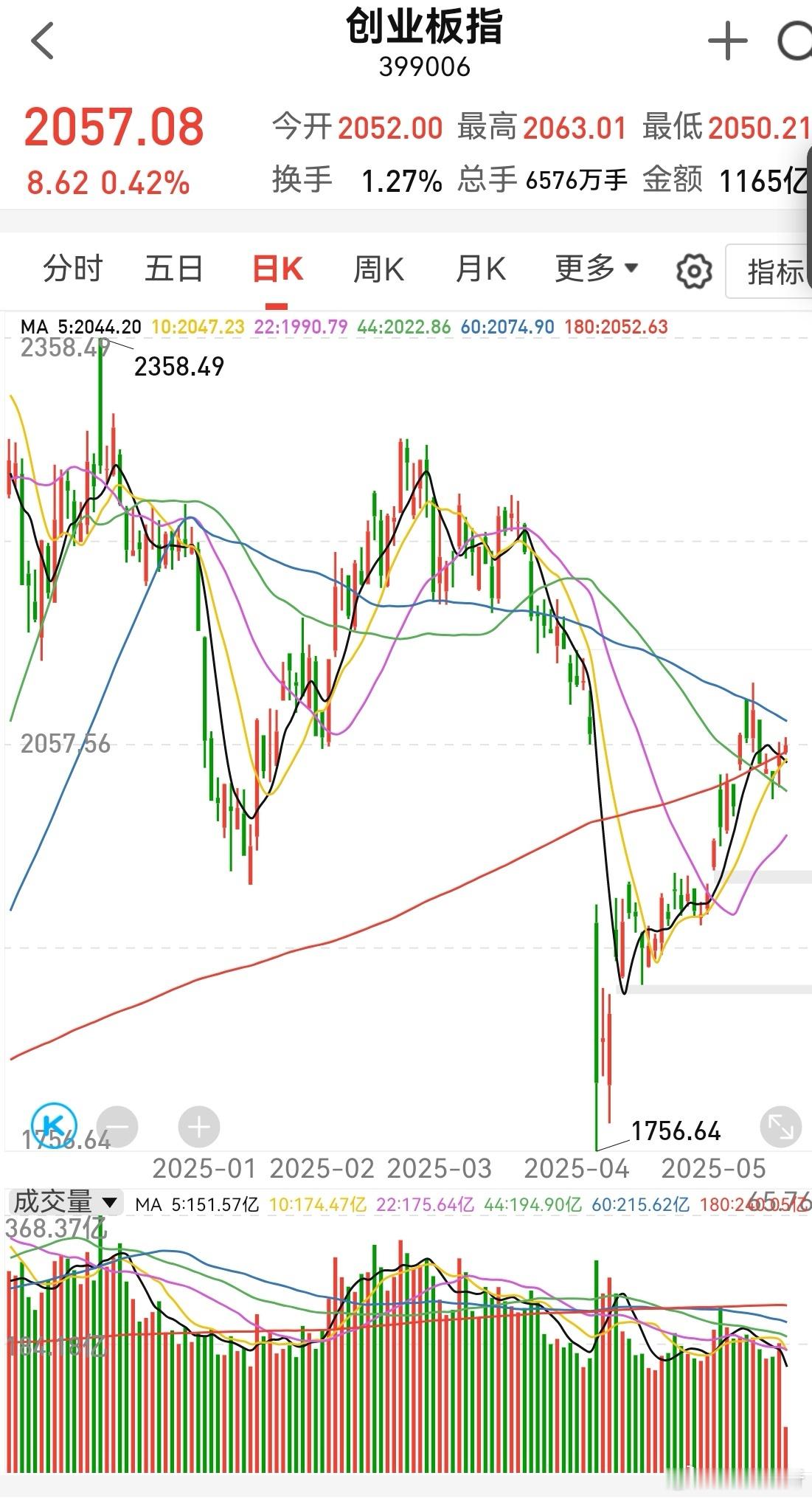The width and height of the screenshot is (812, 1498).
Task: Click the 1756.64 low point candle
Action: [597, 1026]
